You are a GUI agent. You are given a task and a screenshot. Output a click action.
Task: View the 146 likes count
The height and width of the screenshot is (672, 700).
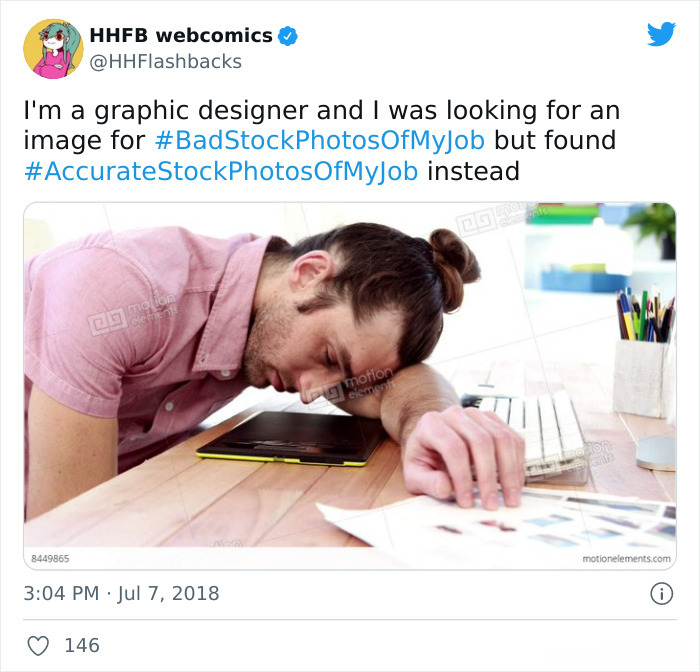click(82, 646)
